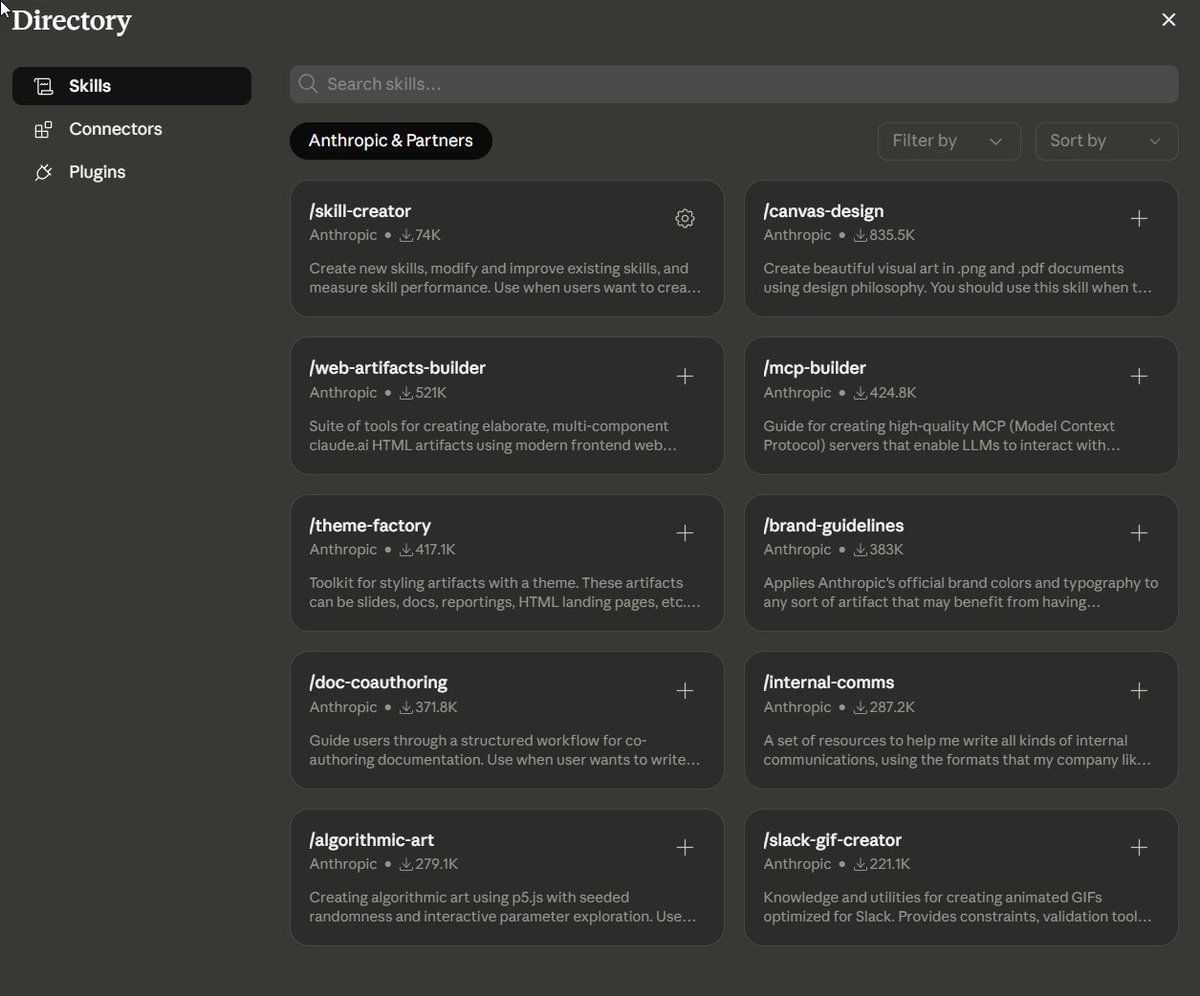Close the Directory dialog
This screenshot has width=1200, height=996.
[x=1168, y=20]
